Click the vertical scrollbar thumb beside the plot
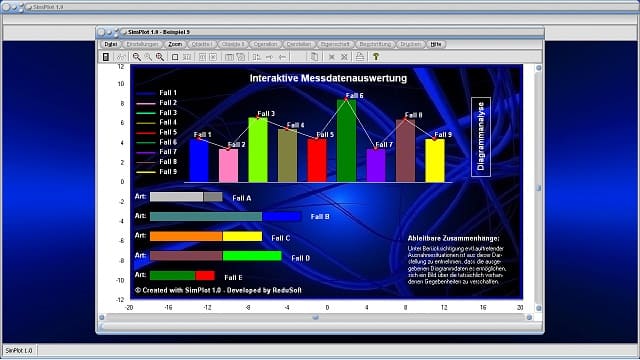Viewport: 640px width, 360px height. coord(539,188)
